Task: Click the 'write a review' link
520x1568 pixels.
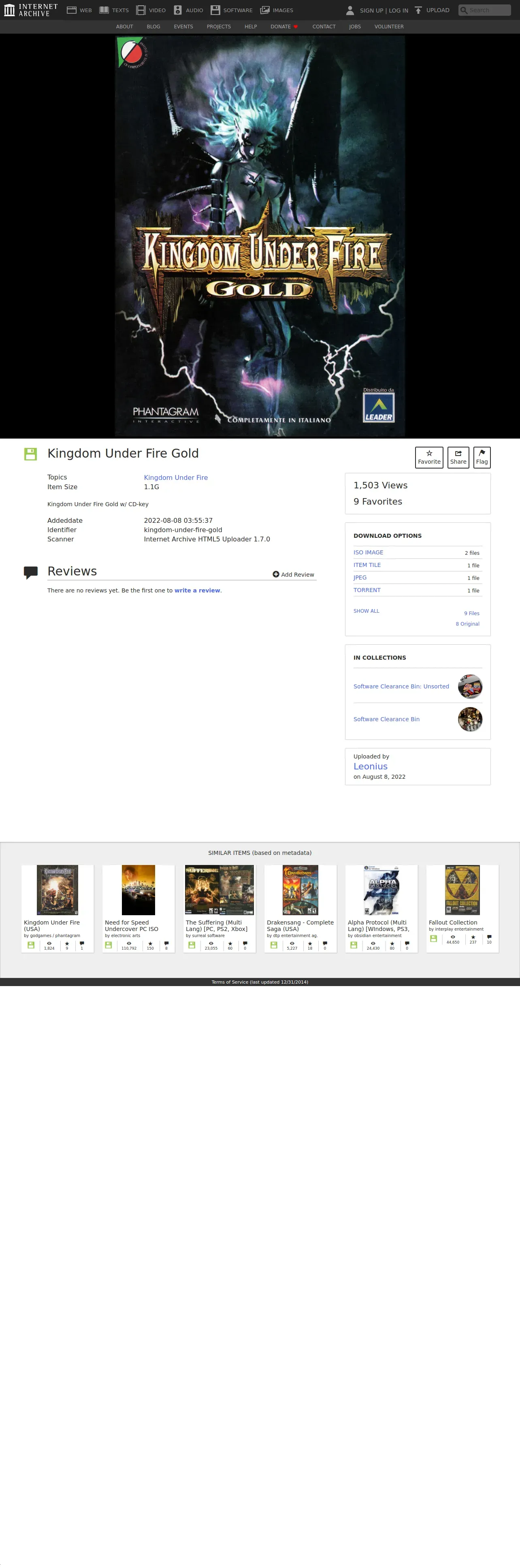Action: pyautogui.click(x=197, y=590)
